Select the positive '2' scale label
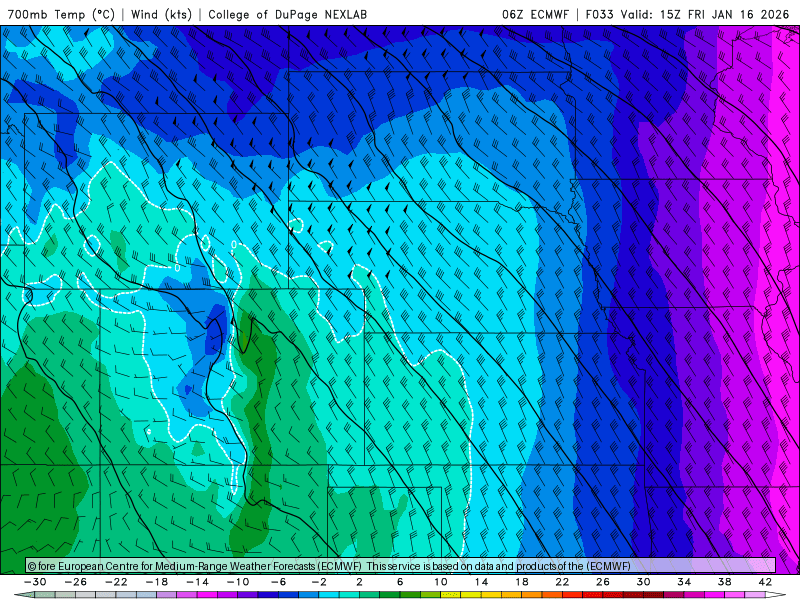800x600 pixels. tap(359, 582)
